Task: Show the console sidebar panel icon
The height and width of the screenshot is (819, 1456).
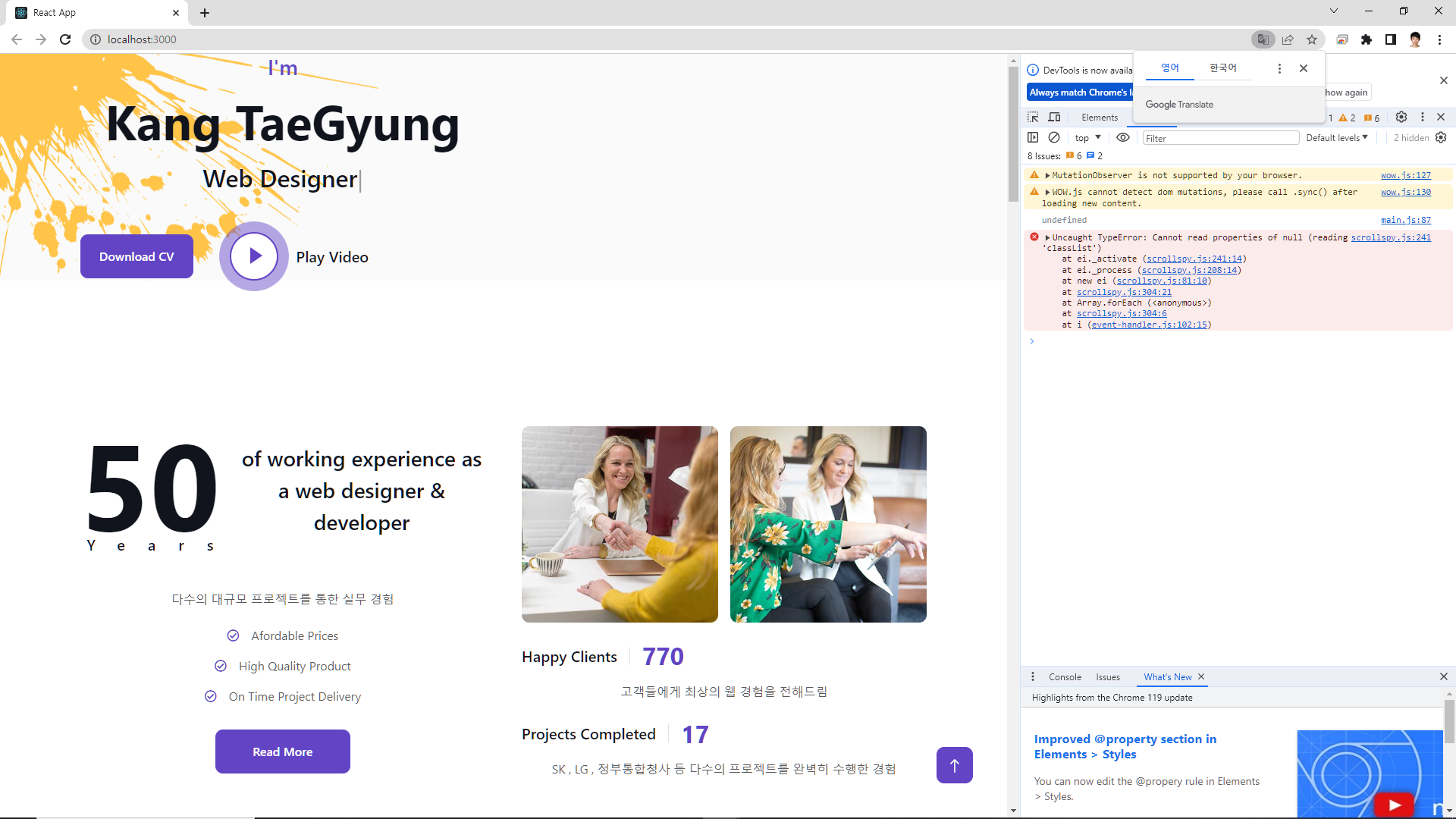Action: (x=1033, y=137)
